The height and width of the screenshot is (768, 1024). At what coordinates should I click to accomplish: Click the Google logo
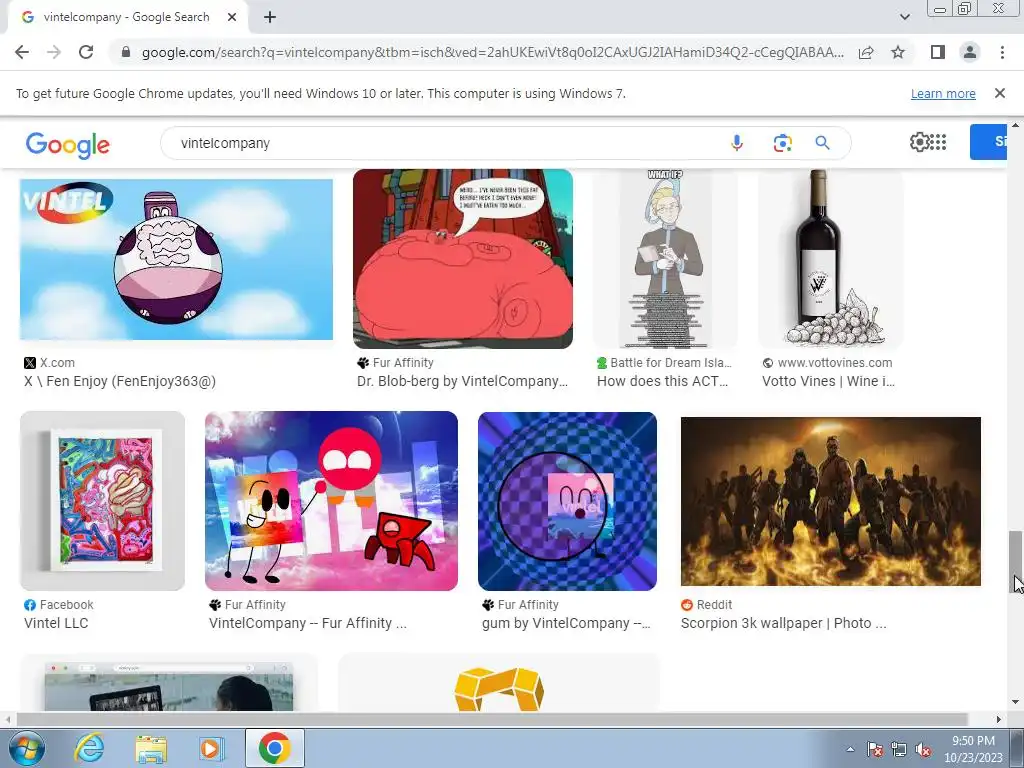(68, 144)
